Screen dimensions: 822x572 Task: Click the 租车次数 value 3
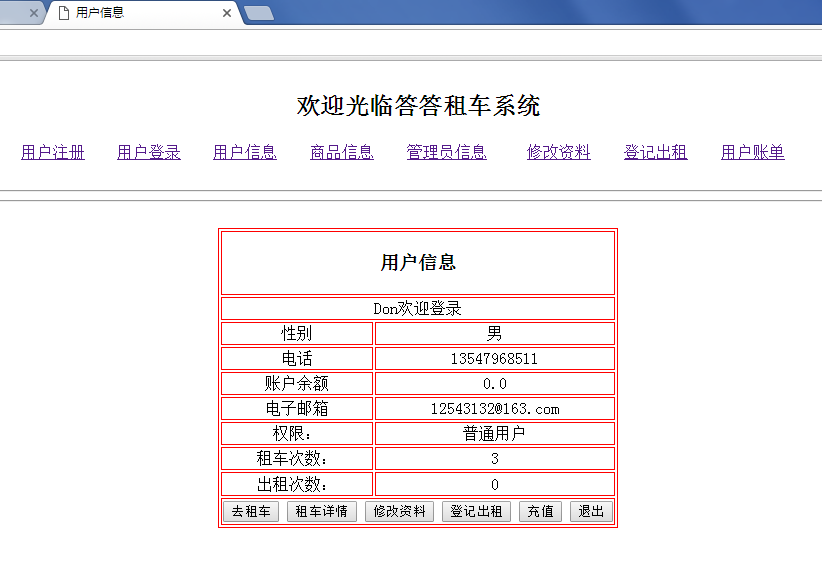click(495, 459)
